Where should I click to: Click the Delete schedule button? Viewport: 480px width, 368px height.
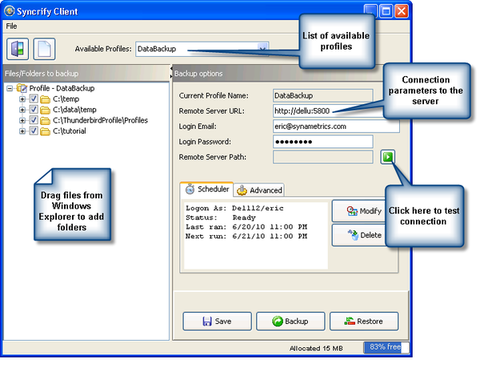pos(359,235)
